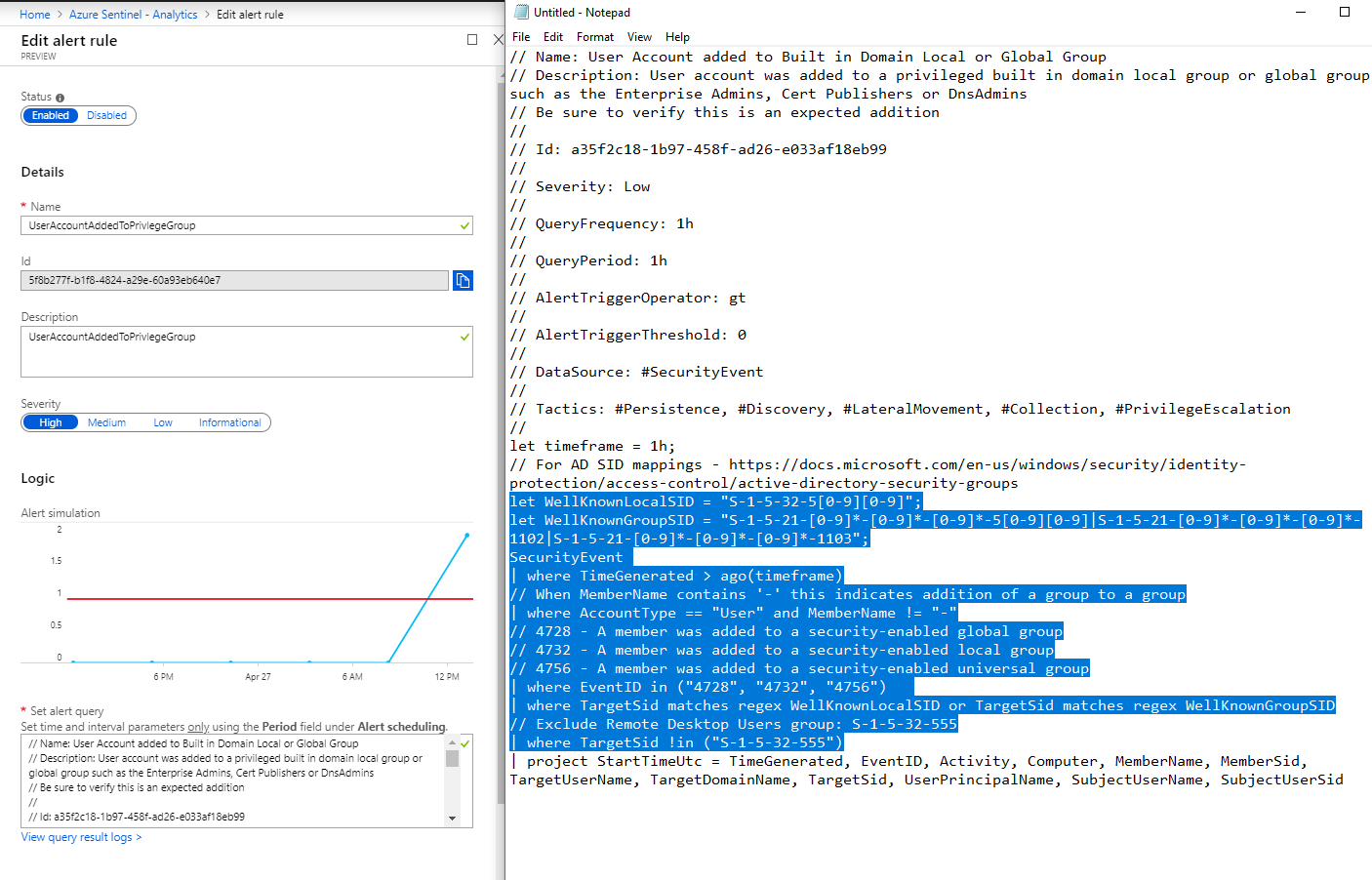The image size is (1372, 880).
Task: Click the Description text area
Action: click(247, 351)
